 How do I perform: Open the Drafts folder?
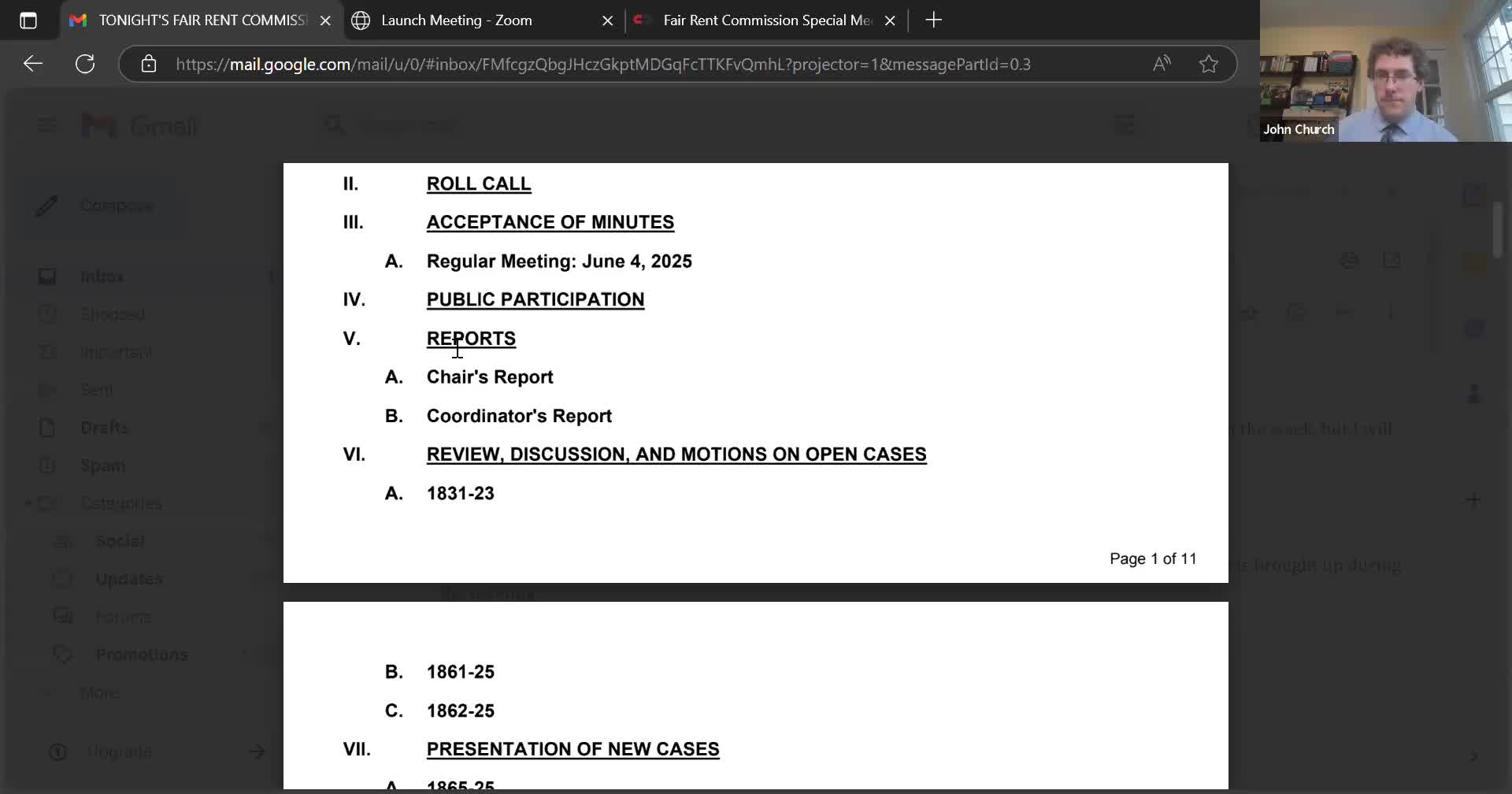pos(104,428)
